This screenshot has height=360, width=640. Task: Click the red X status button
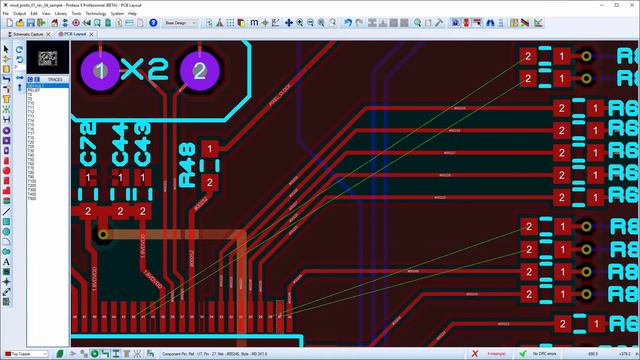475,354
